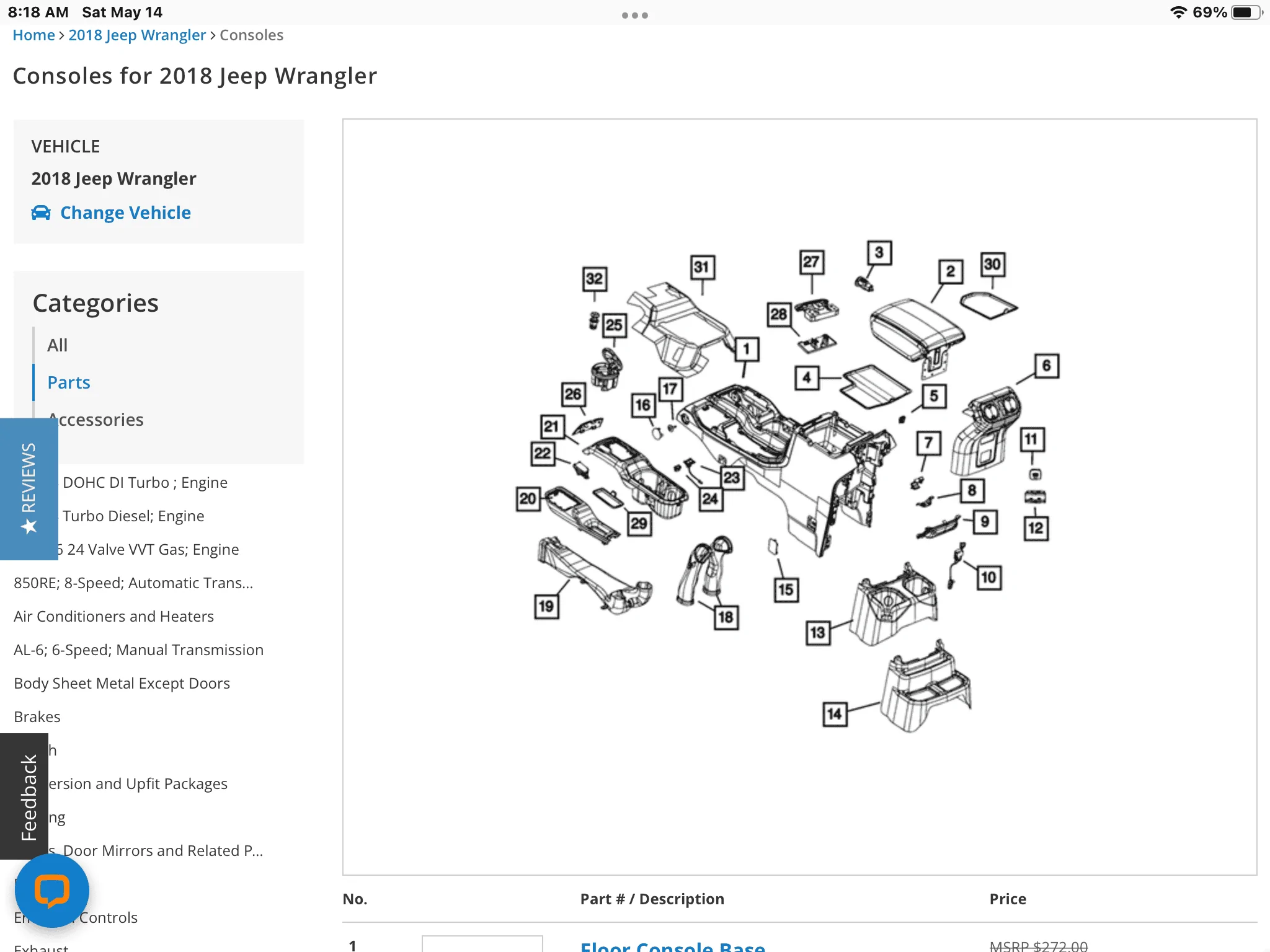Open Conversion and Upfit Packages category
1270x952 pixels.
point(138,784)
